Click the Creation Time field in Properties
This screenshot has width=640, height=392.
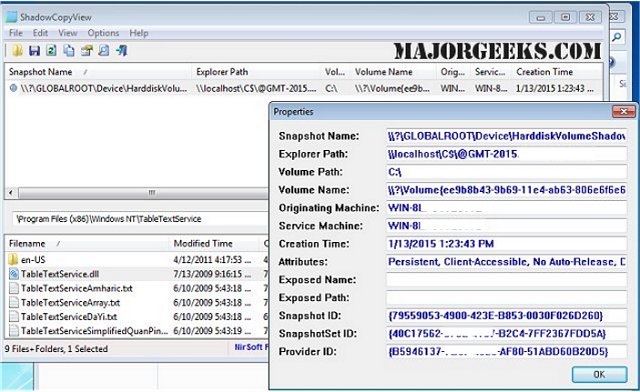pos(507,244)
